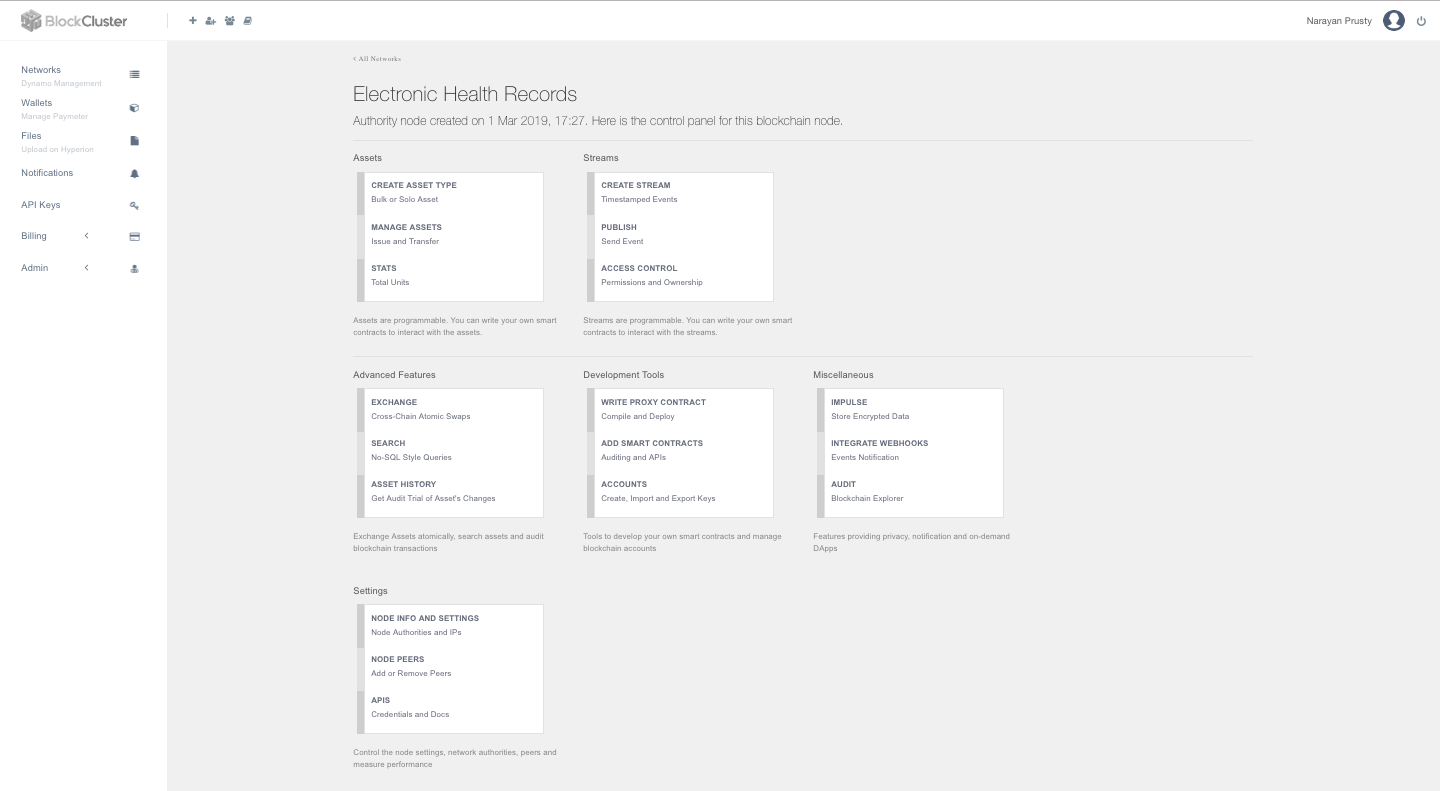This screenshot has height=791, width=1440.
Task: Click the Electronic Health Records heading
Action: (x=465, y=94)
